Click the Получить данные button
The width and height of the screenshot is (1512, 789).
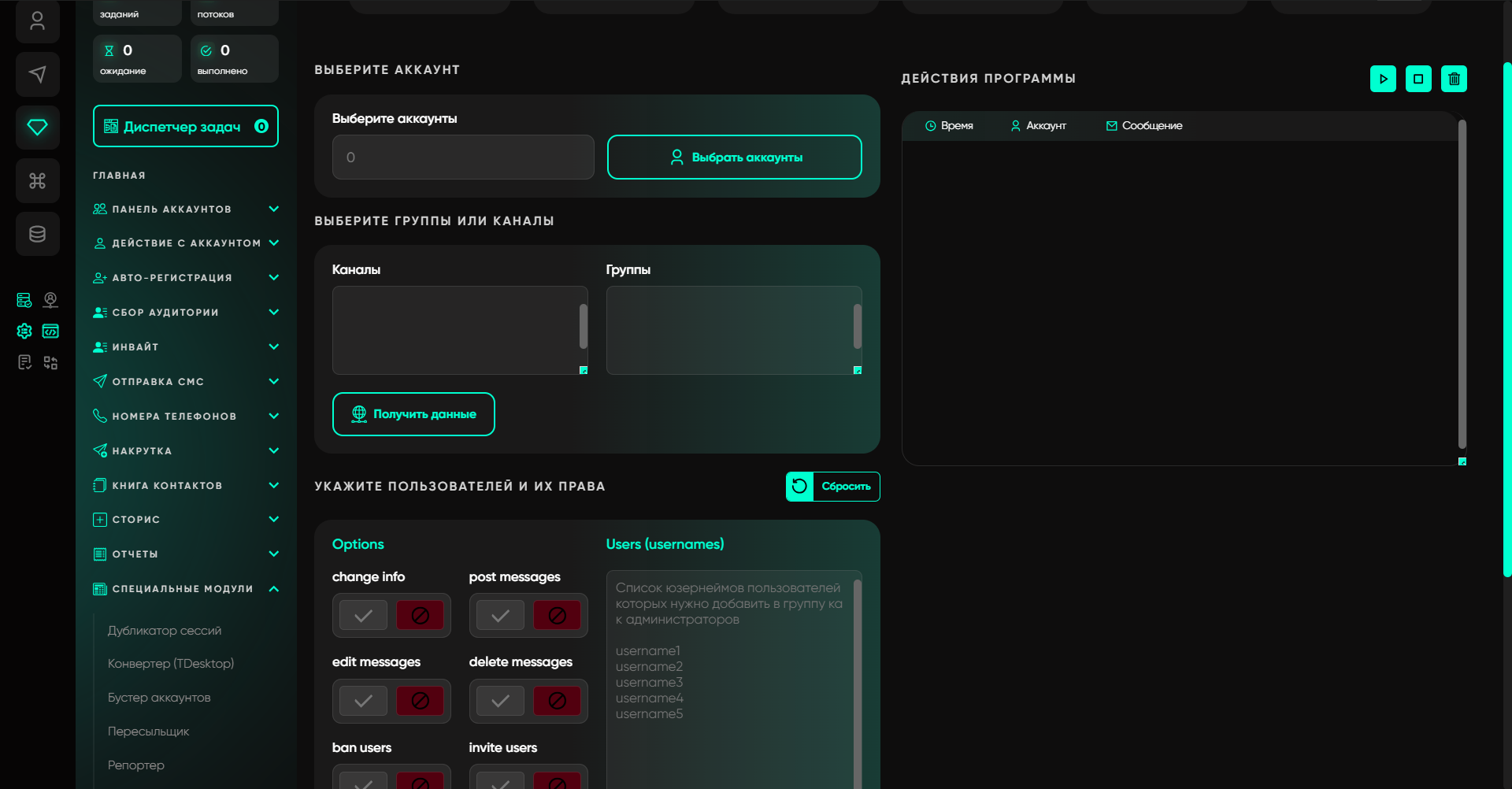coord(413,414)
